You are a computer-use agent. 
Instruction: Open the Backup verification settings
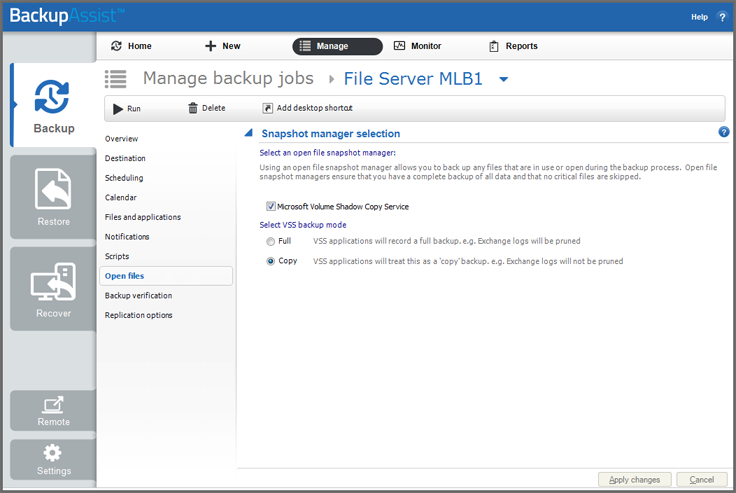tap(138, 295)
